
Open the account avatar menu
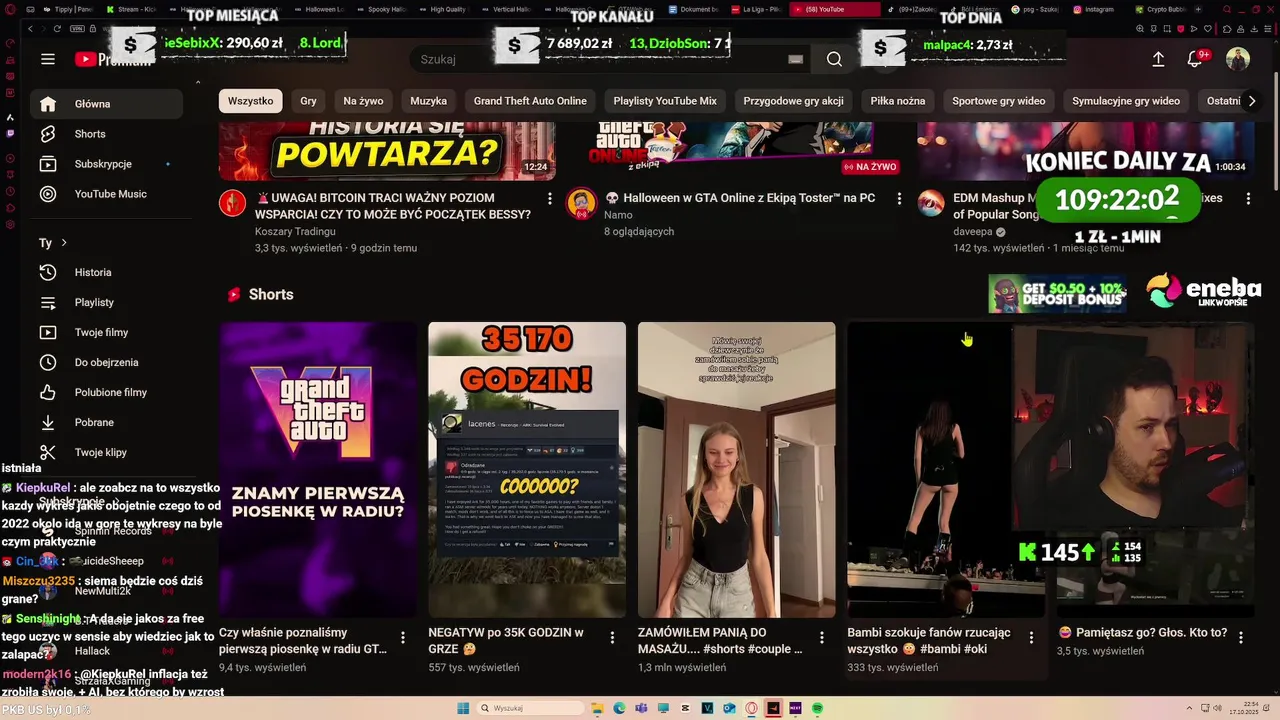[x=1238, y=59]
